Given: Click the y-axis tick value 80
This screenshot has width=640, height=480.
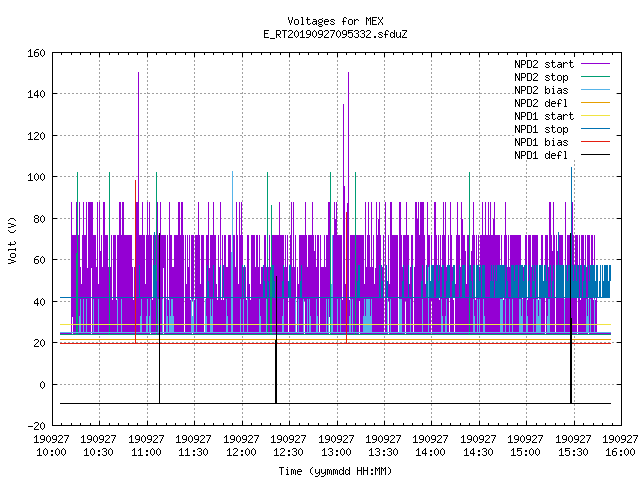Looking at the screenshot, I should (39, 219).
